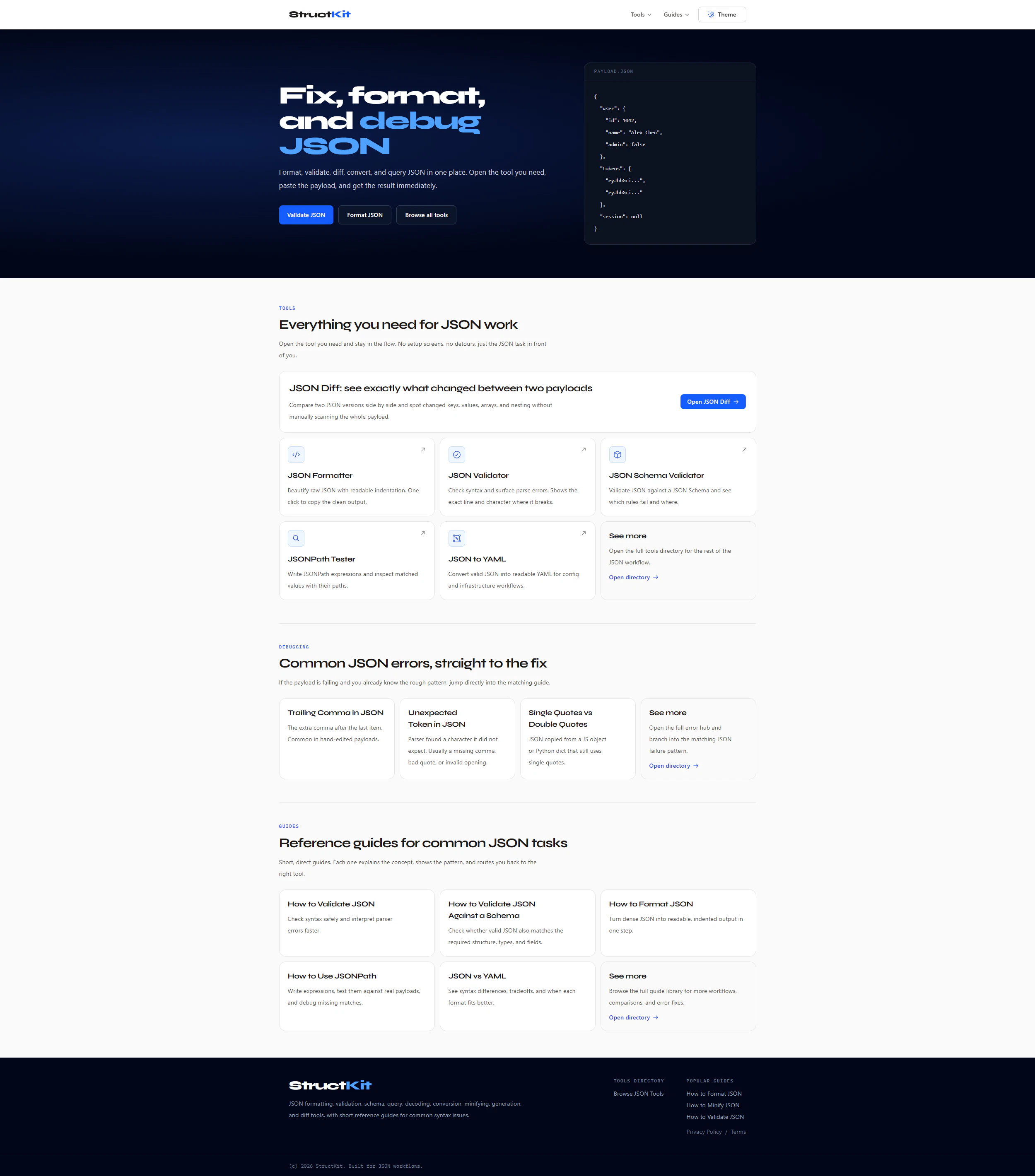
Task: Expand the Tools dropdown in navbar
Action: click(640, 14)
